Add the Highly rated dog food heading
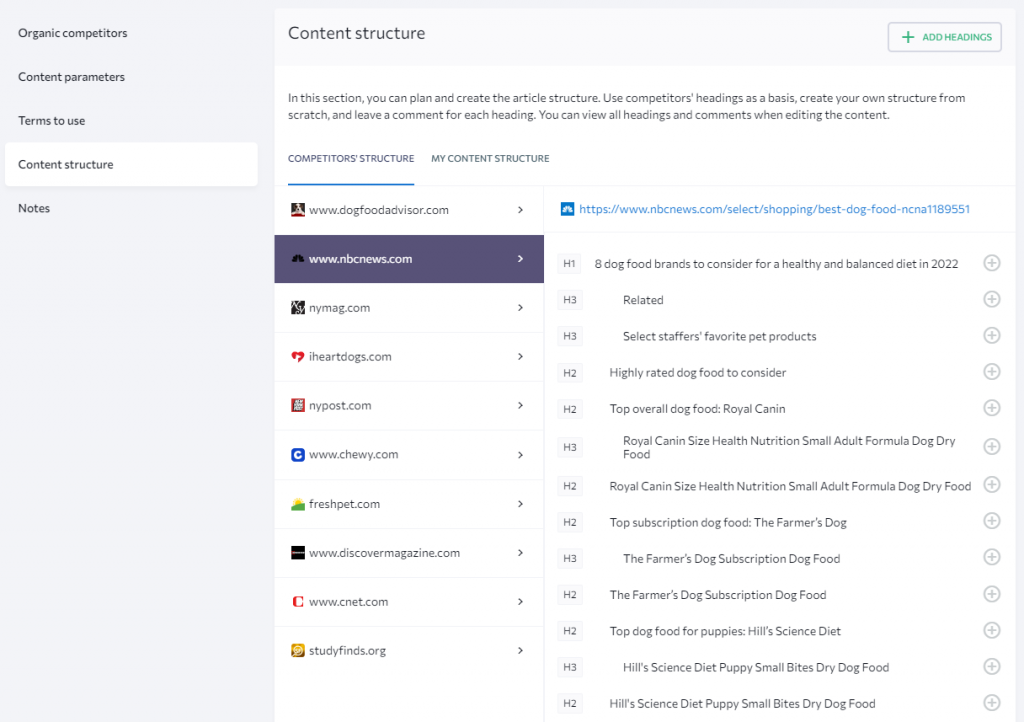The height and width of the screenshot is (722, 1024). coord(991,371)
